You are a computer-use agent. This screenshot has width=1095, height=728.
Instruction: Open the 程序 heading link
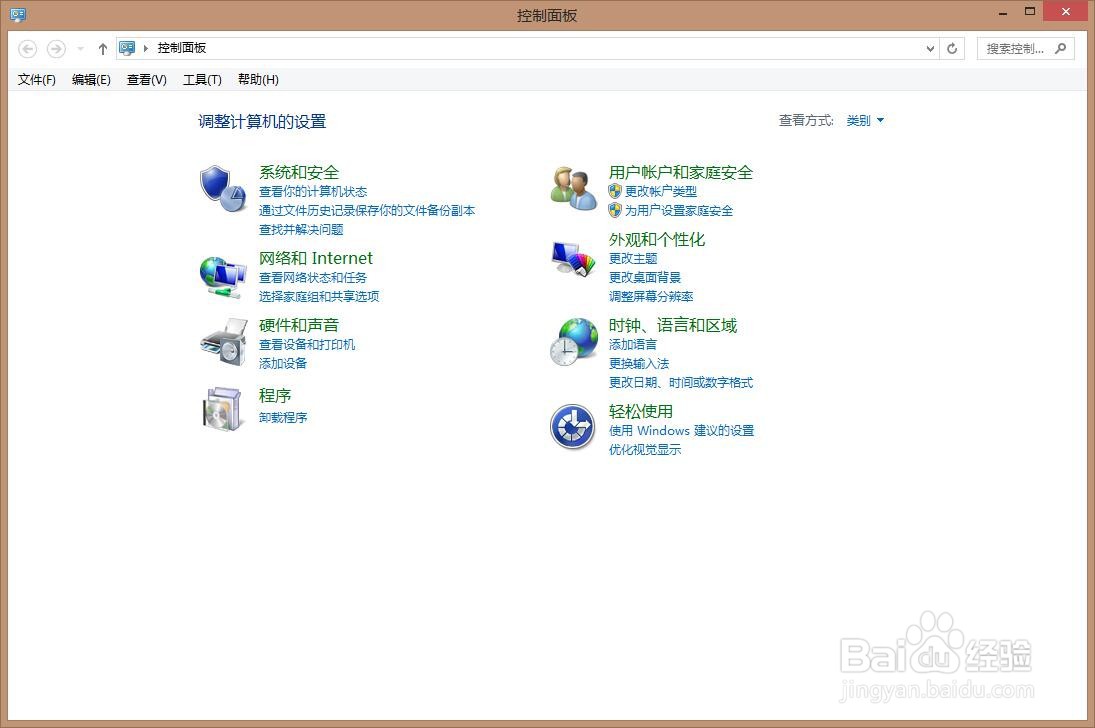(x=274, y=395)
